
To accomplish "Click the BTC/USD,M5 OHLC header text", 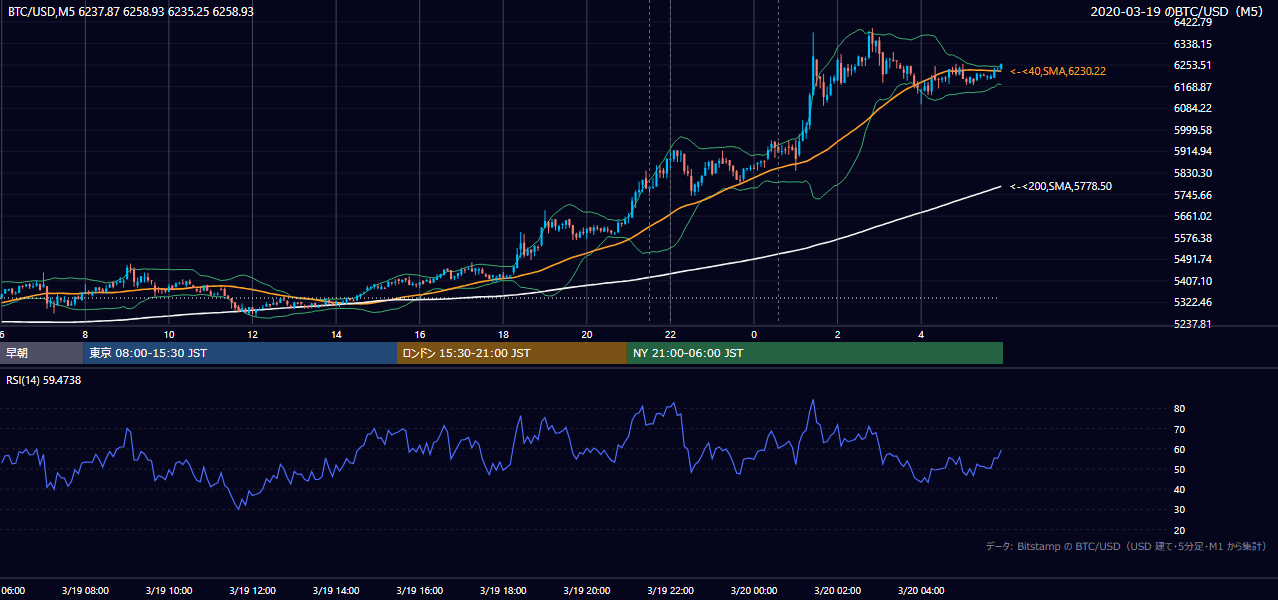I will 131,12.
